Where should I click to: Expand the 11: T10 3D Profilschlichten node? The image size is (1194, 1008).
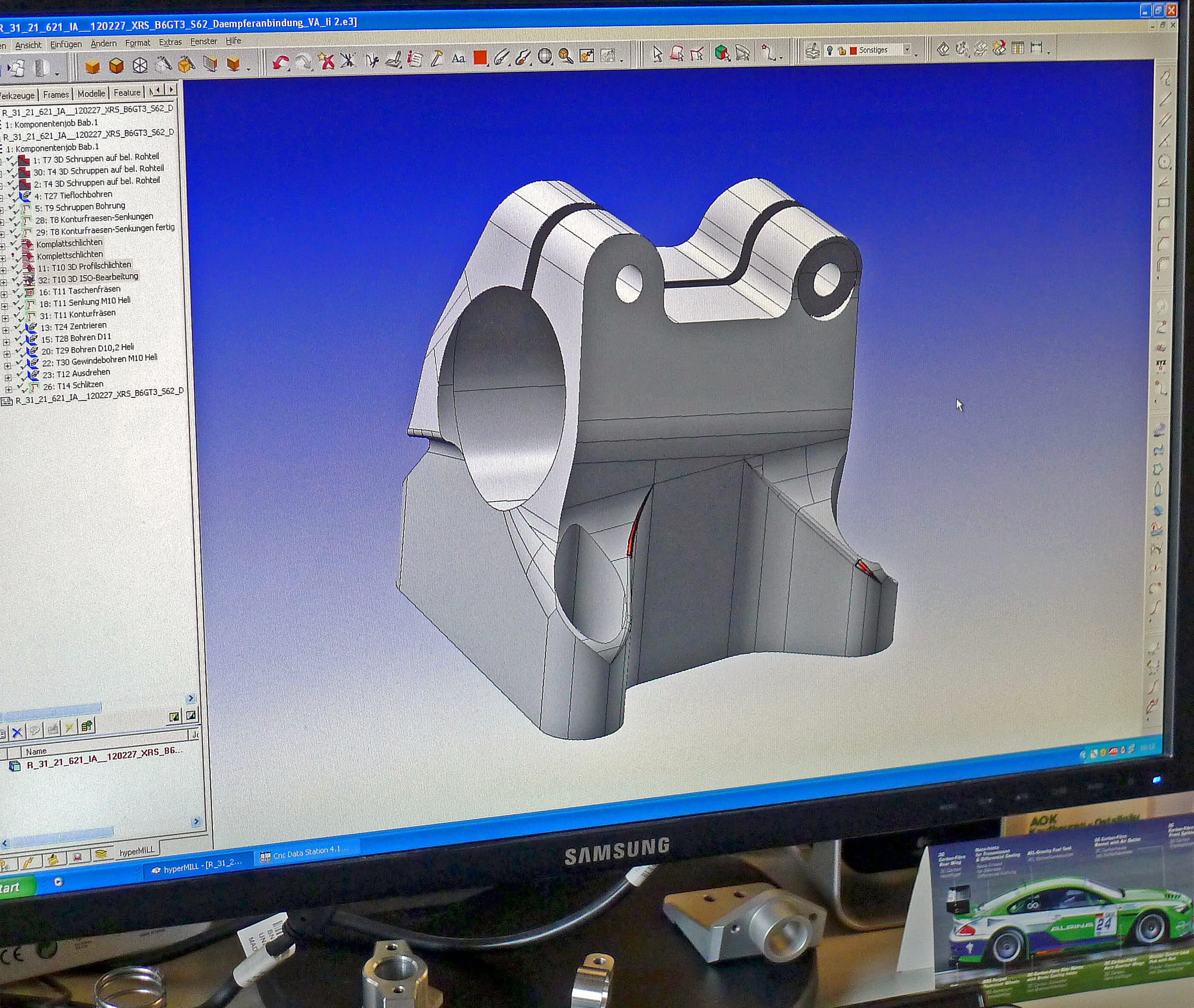(x=3, y=270)
